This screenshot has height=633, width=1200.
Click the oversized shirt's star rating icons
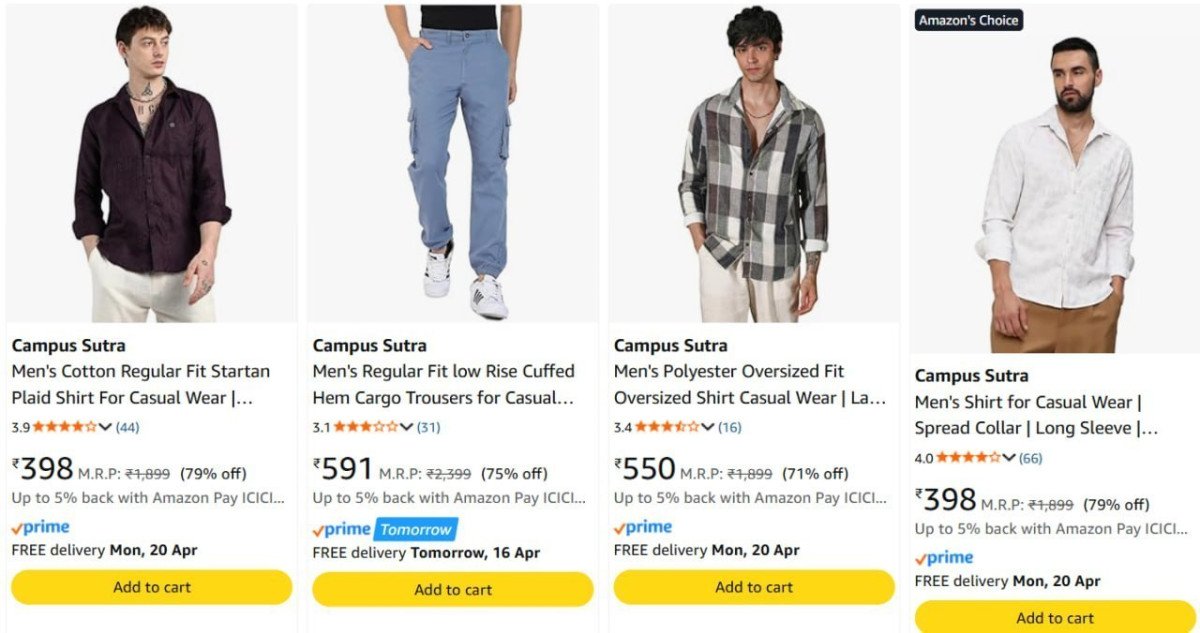click(666, 427)
